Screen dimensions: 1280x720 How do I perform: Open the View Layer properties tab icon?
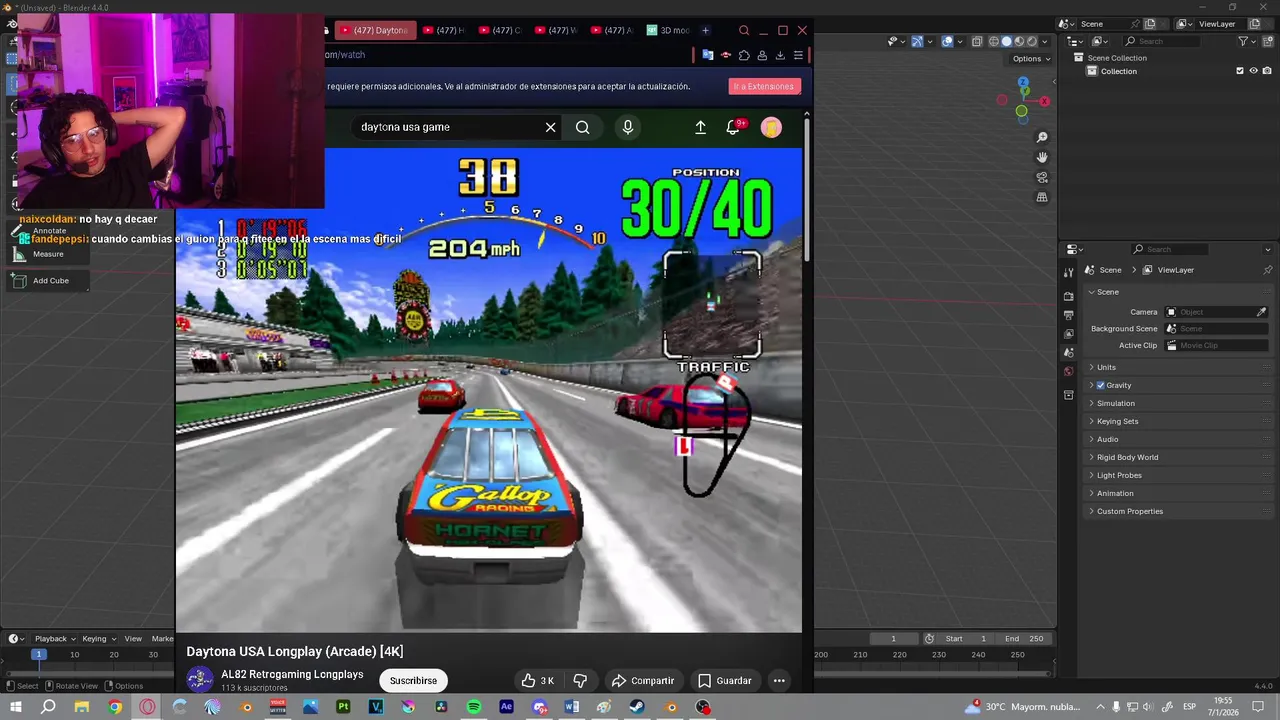point(1069,334)
